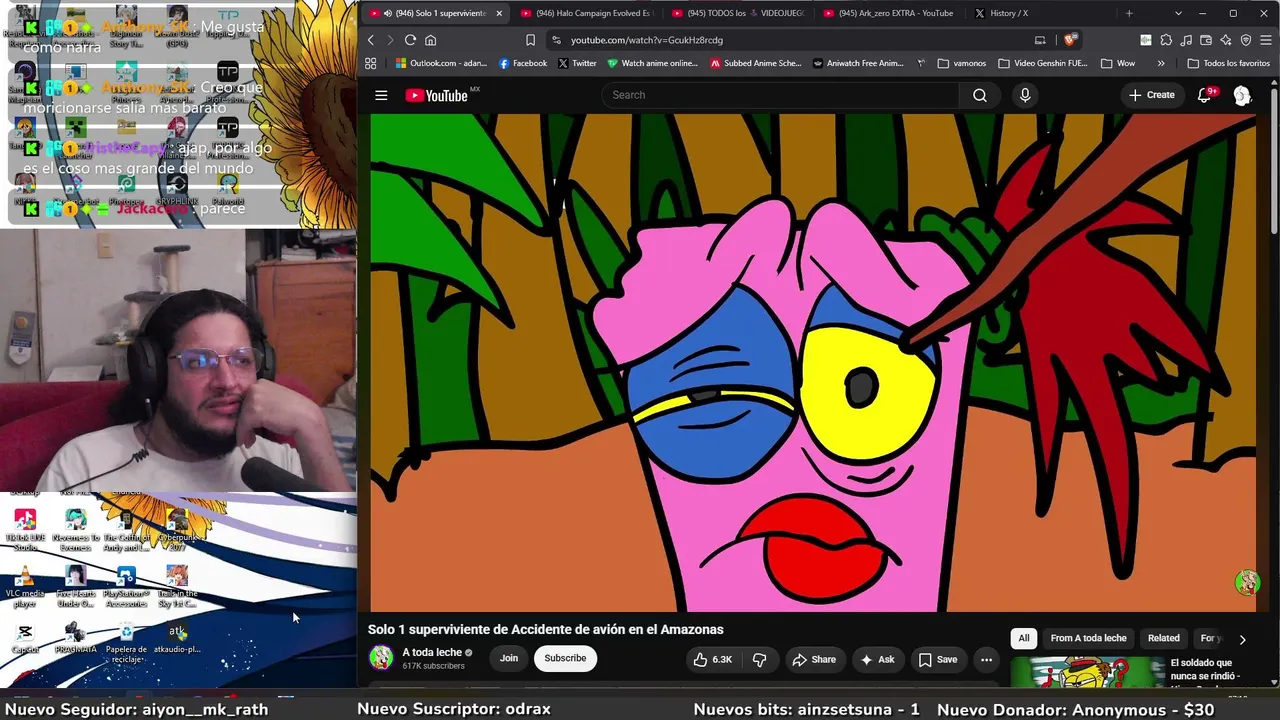Click the browser address bar URL
The height and width of the screenshot is (720, 1280).
click(x=647, y=40)
